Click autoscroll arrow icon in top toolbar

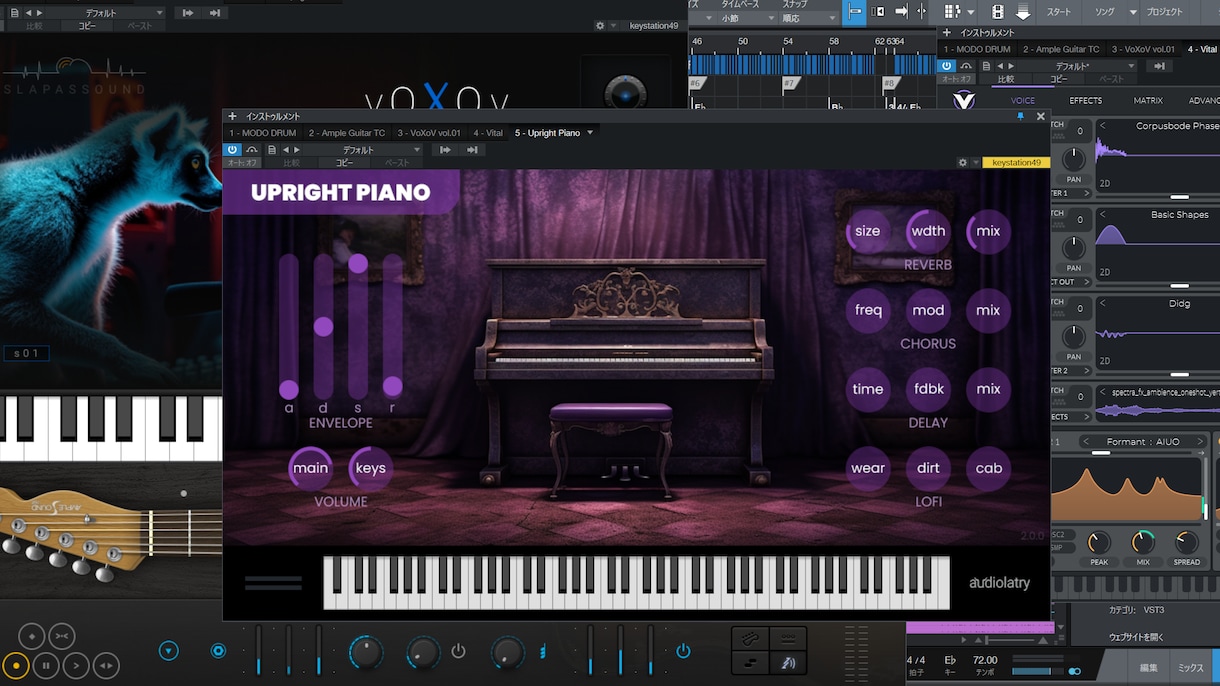pos(901,12)
